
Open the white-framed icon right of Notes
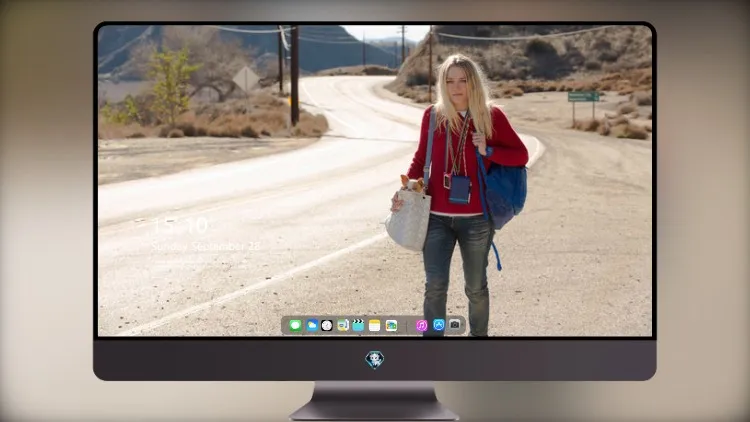[391, 325]
